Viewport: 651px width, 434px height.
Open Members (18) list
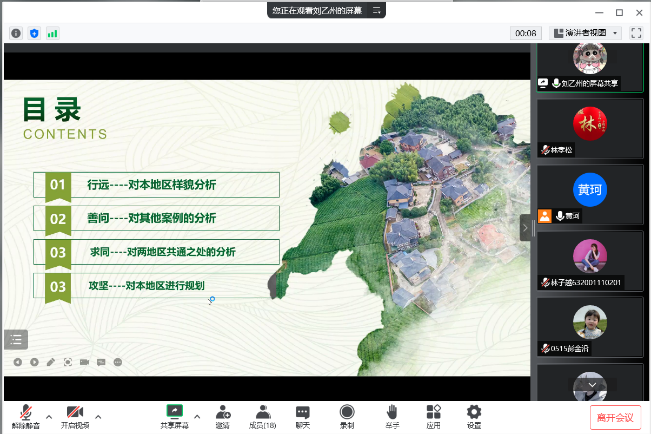(262, 411)
